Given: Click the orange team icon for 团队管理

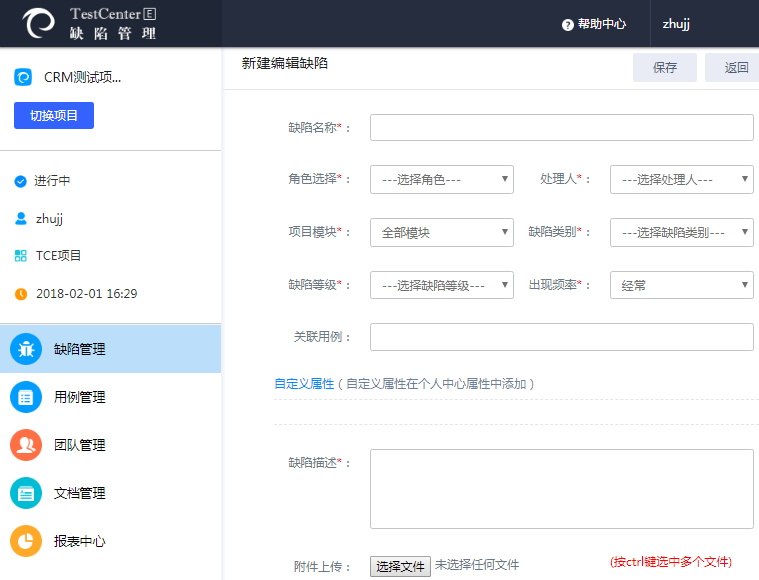Looking at the screenshot, I should [x=26, y=445].
